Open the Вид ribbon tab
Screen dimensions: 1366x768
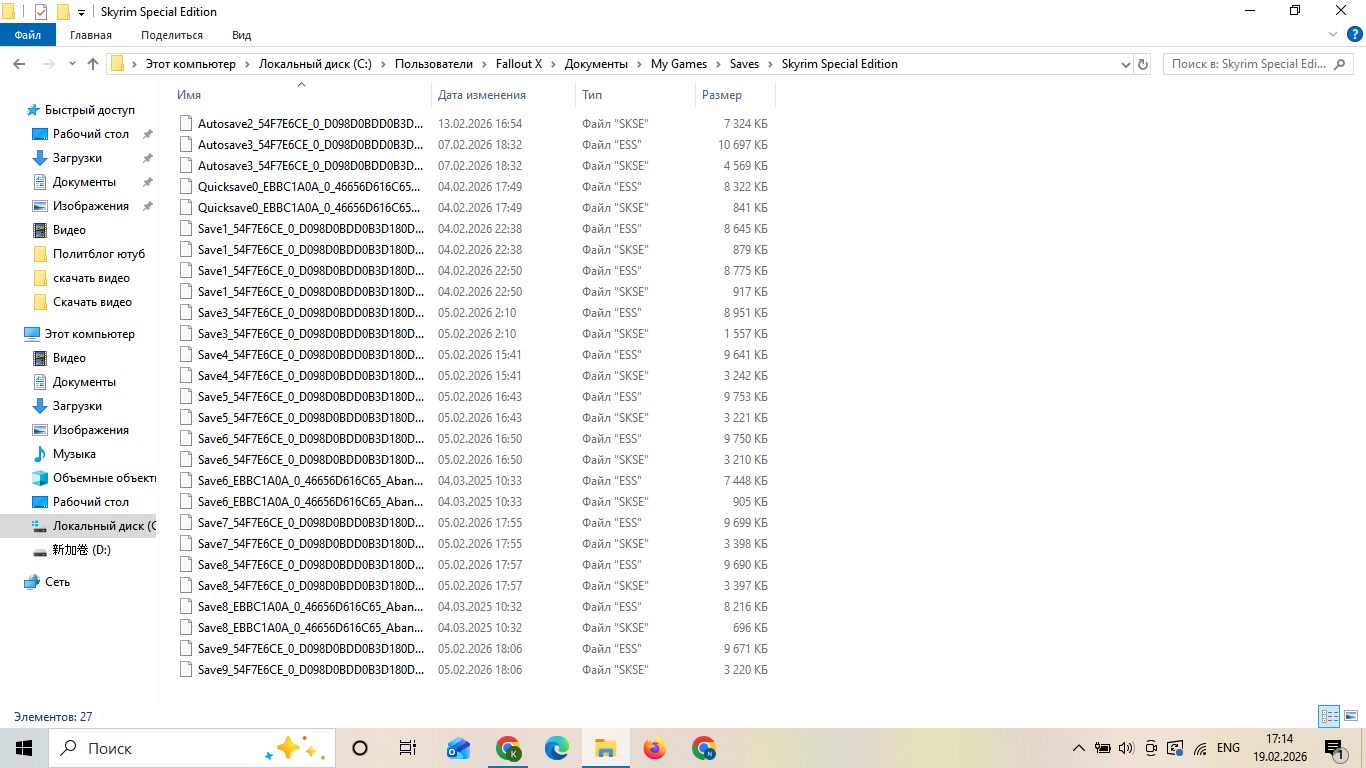point(241,35)
